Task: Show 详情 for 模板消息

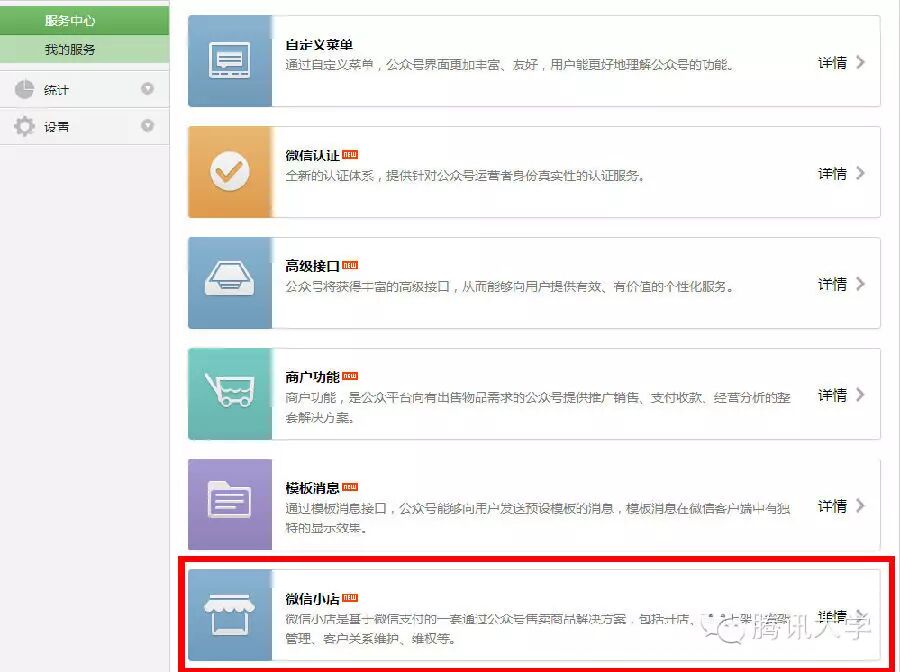Action: [x=832, y=506]
